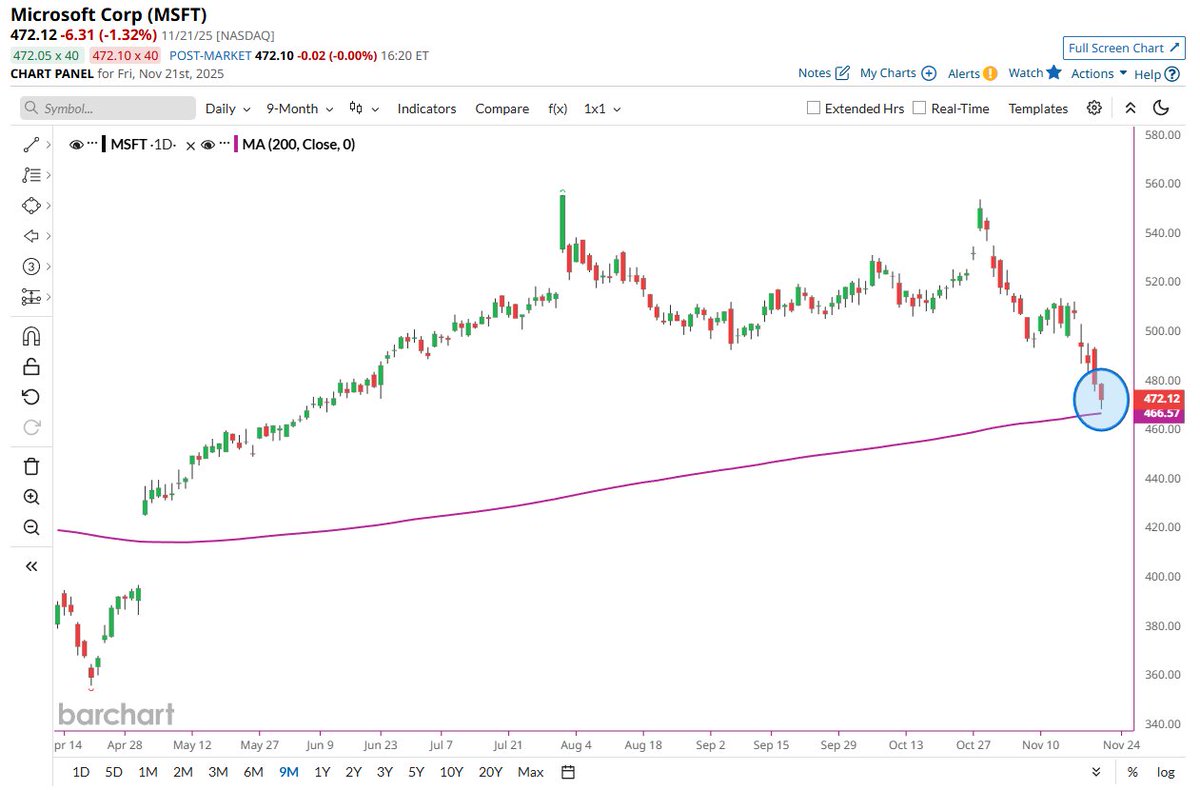Viewport: 1200px width, 790px height.
Task: Click the redo arrow icon
Action: [x=31, y=427]
